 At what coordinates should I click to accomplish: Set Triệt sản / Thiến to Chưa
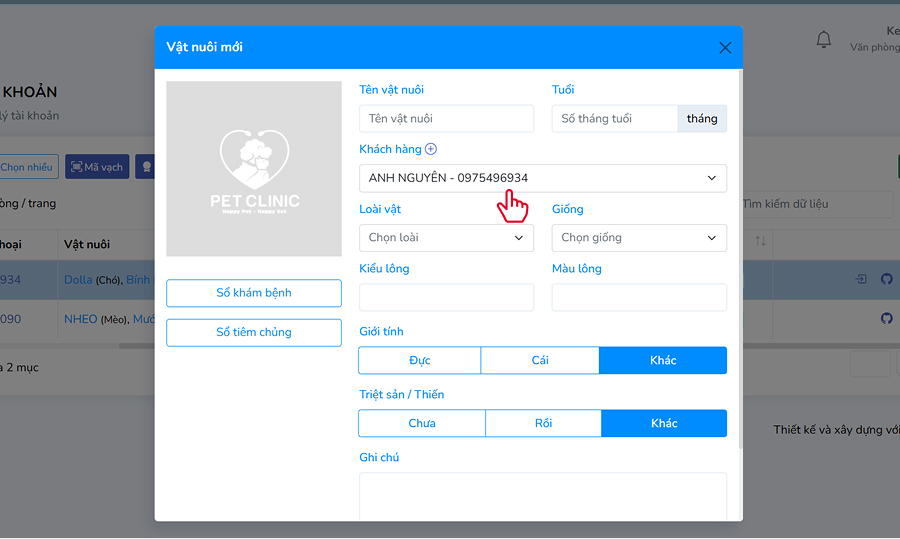422,423
